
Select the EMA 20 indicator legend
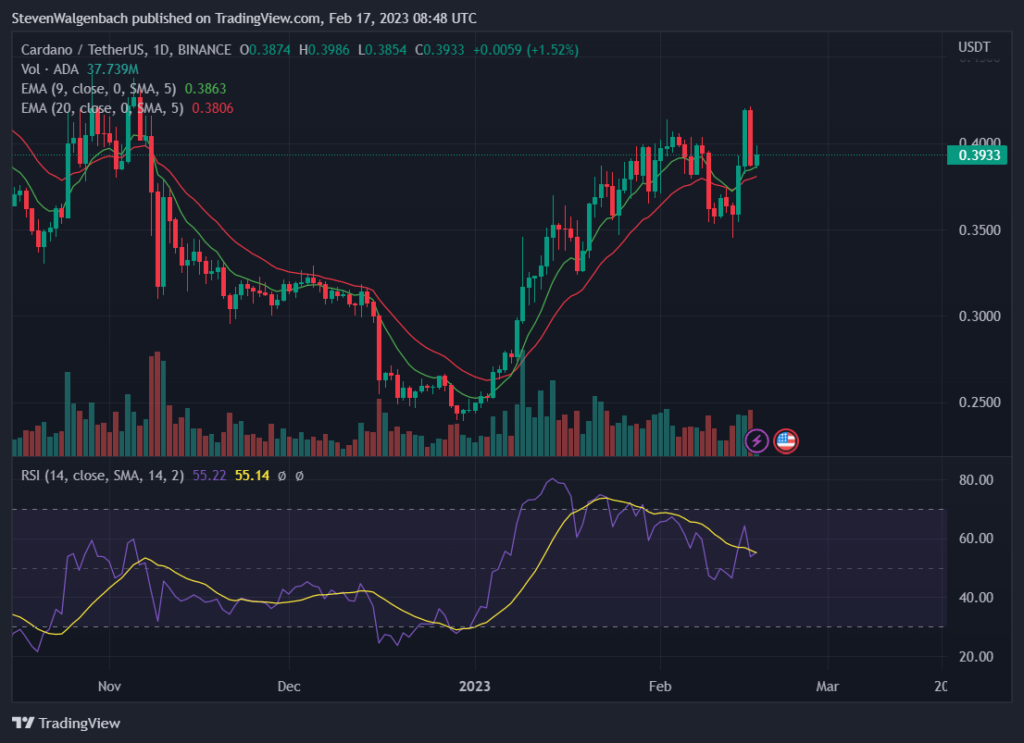pyautogui.click(x=102, y=108)
